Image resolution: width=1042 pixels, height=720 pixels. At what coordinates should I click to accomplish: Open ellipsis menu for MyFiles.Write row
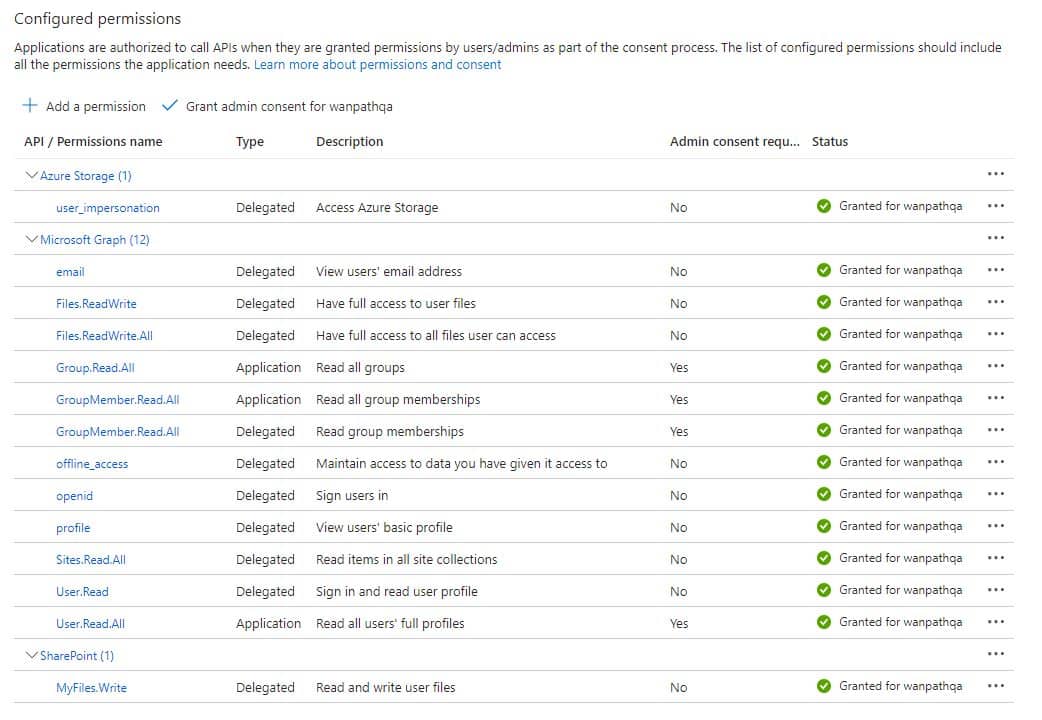click(994, 687)
